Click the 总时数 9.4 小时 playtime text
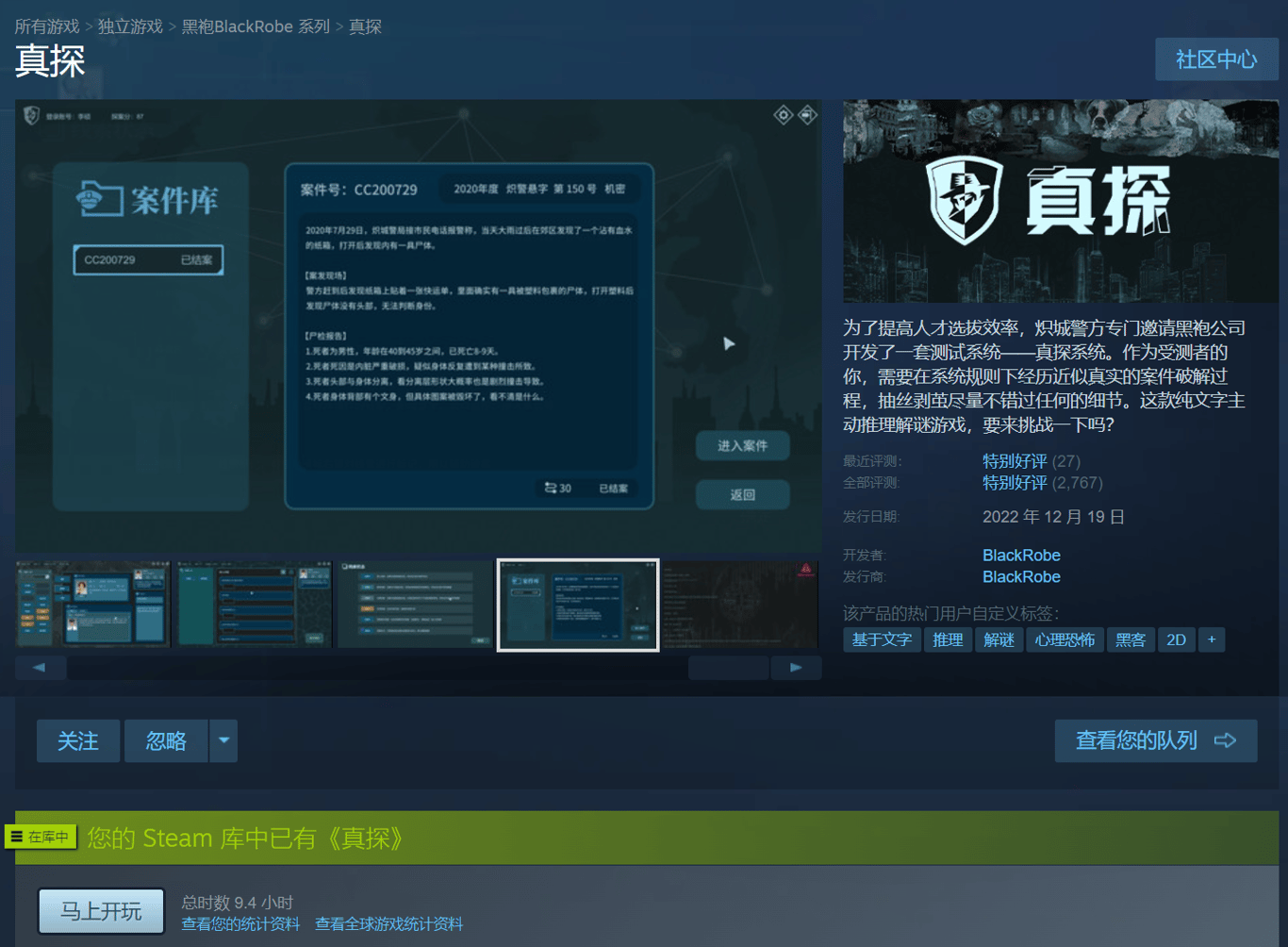1288x947 pixels. [237, 903]
